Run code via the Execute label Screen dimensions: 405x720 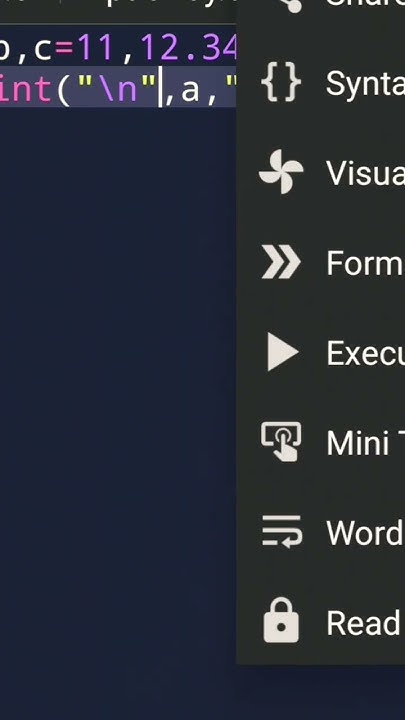[x=365, y=353]
